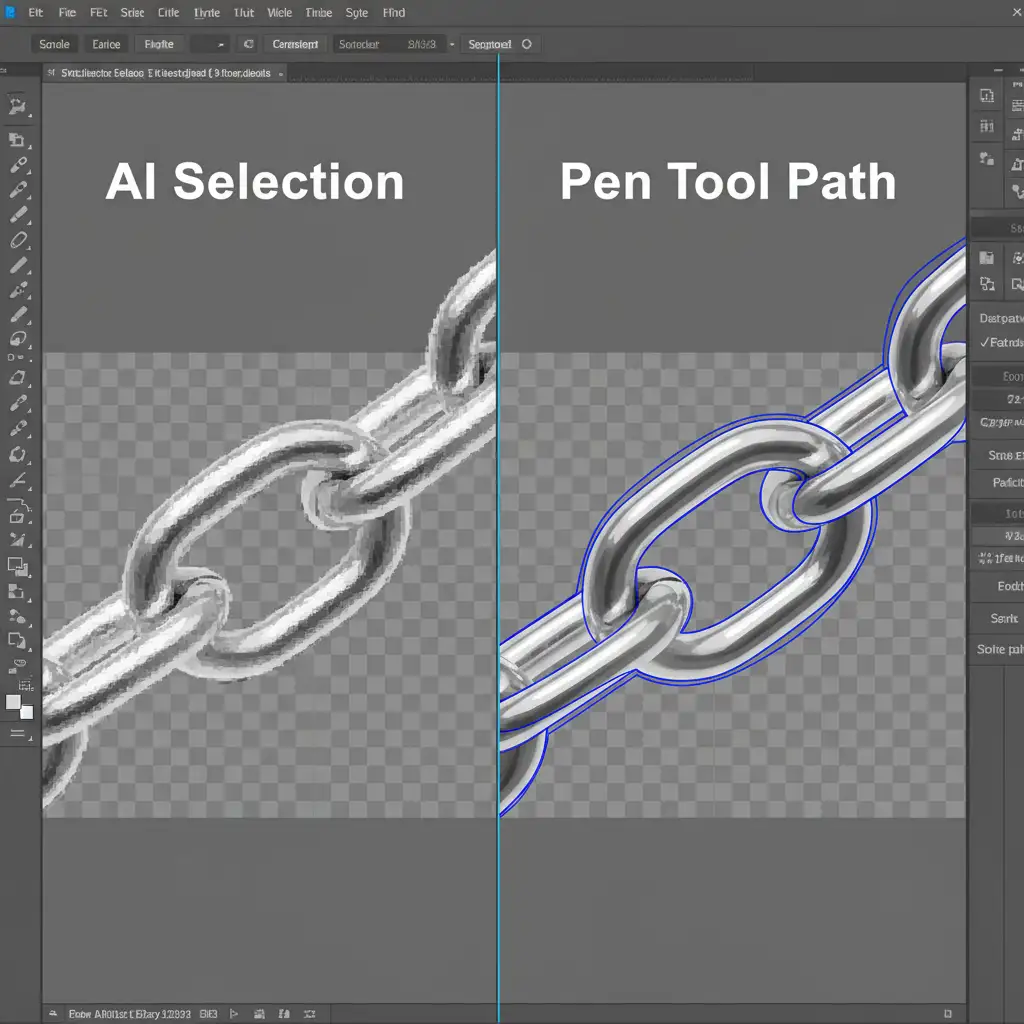Click the three-line icon at toolbar bottom
Viewport: 1024px width, 1024px height.
[x=17, y=733]
